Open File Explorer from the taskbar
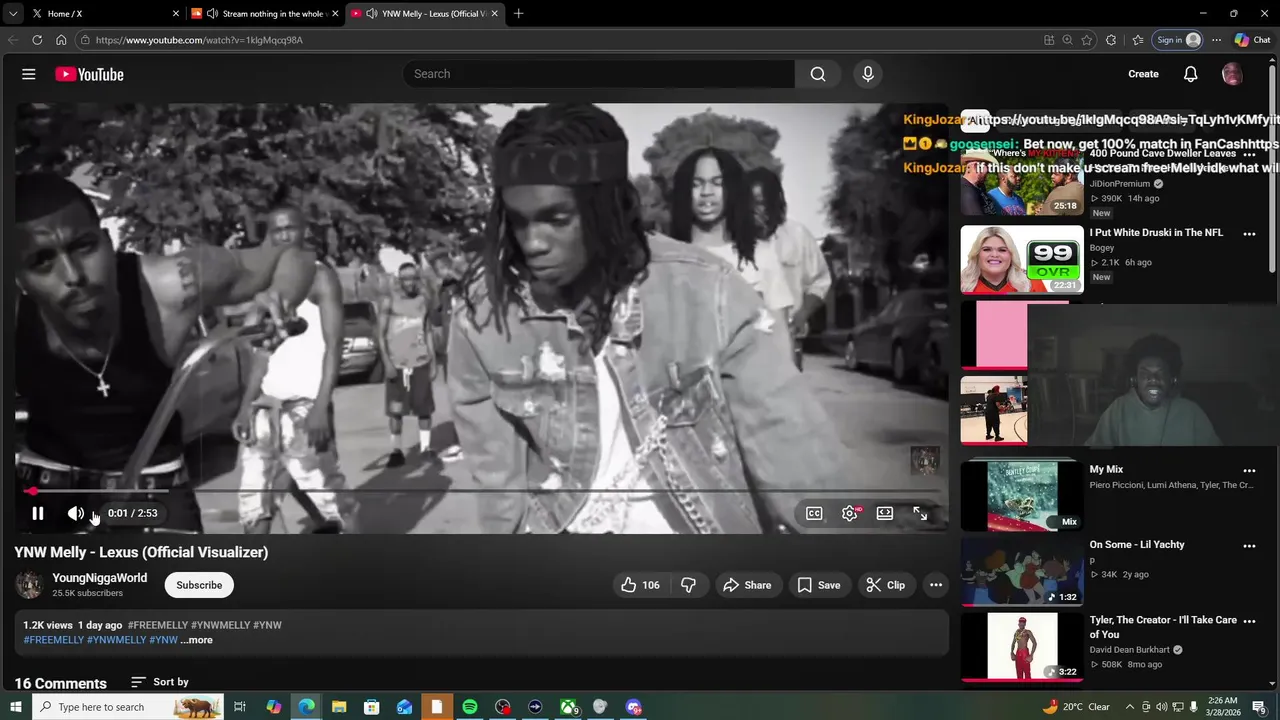Viewport: 1280px width, 720px height. (339, 707)
